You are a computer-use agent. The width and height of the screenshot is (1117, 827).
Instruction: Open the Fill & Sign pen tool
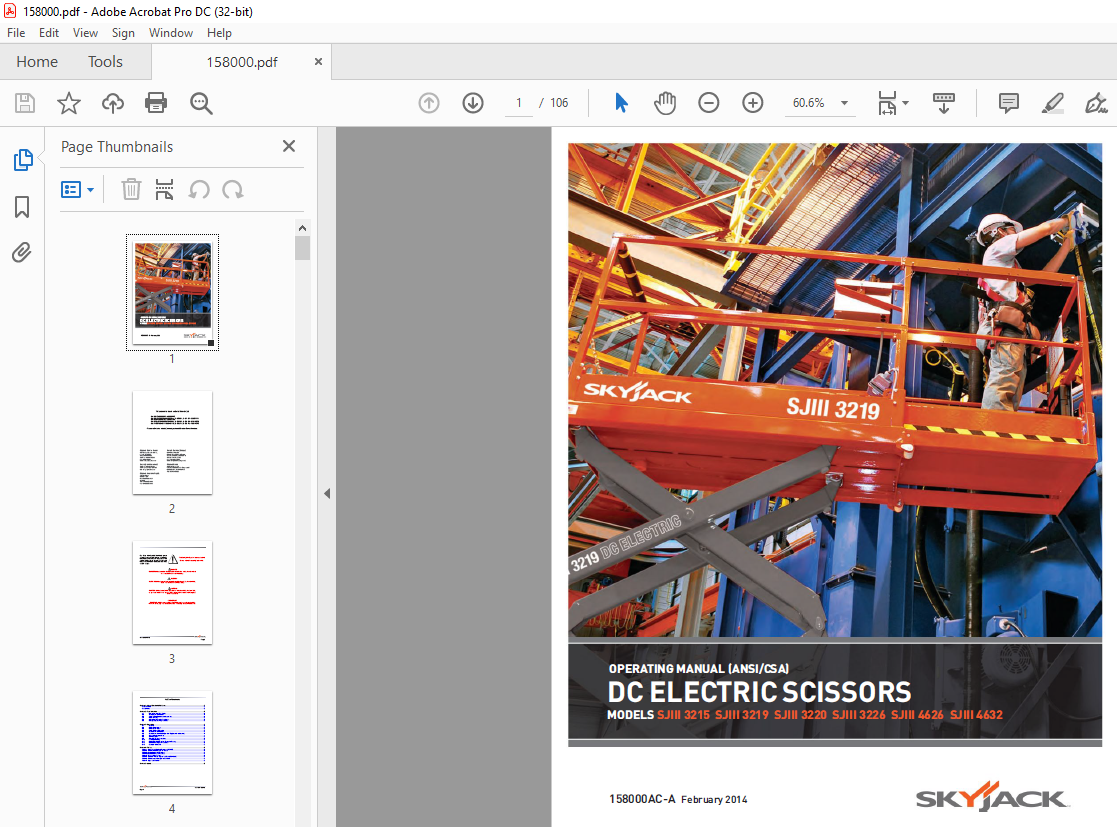point(1096,103)
